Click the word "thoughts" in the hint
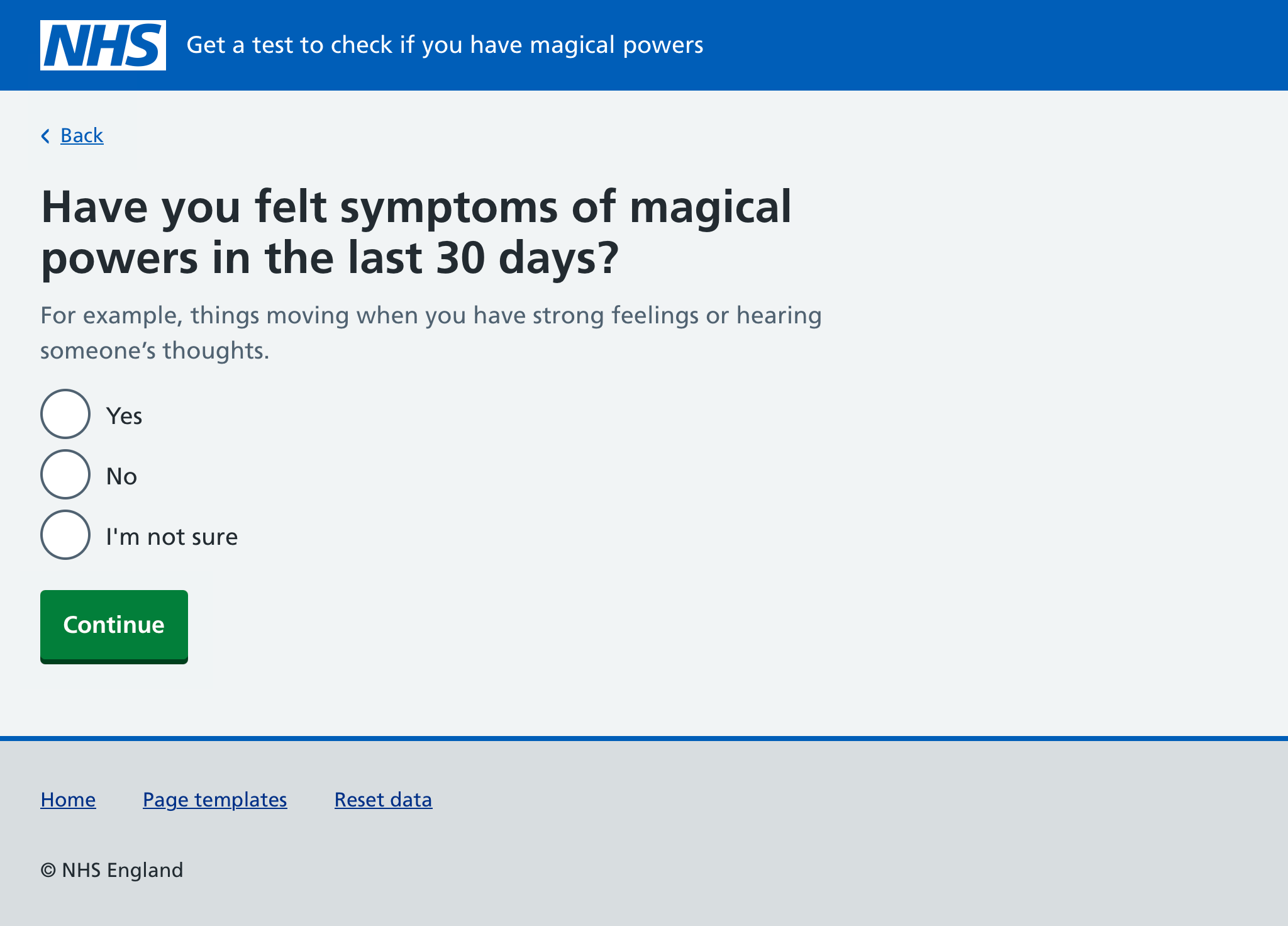 tap(213, 351)
